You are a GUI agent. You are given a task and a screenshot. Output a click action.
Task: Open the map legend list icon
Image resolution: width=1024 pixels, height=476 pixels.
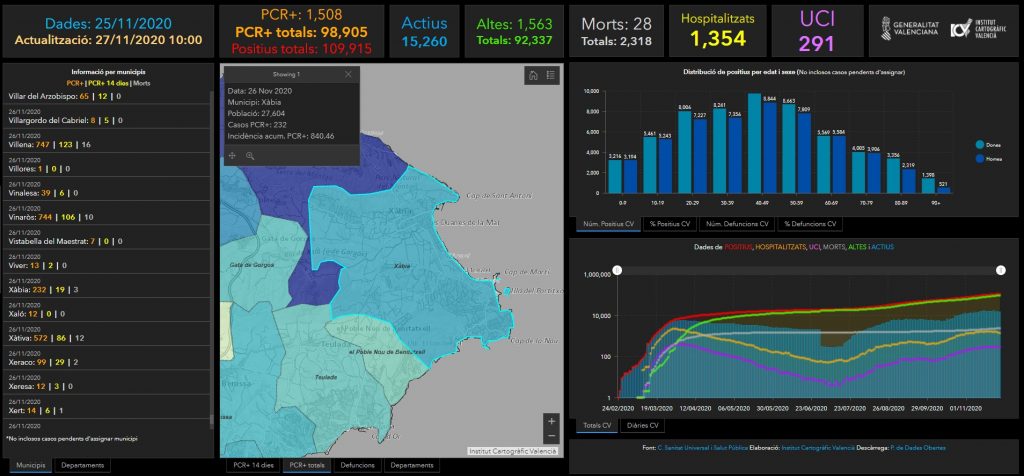pyautogui.click(x=550, y=75)
